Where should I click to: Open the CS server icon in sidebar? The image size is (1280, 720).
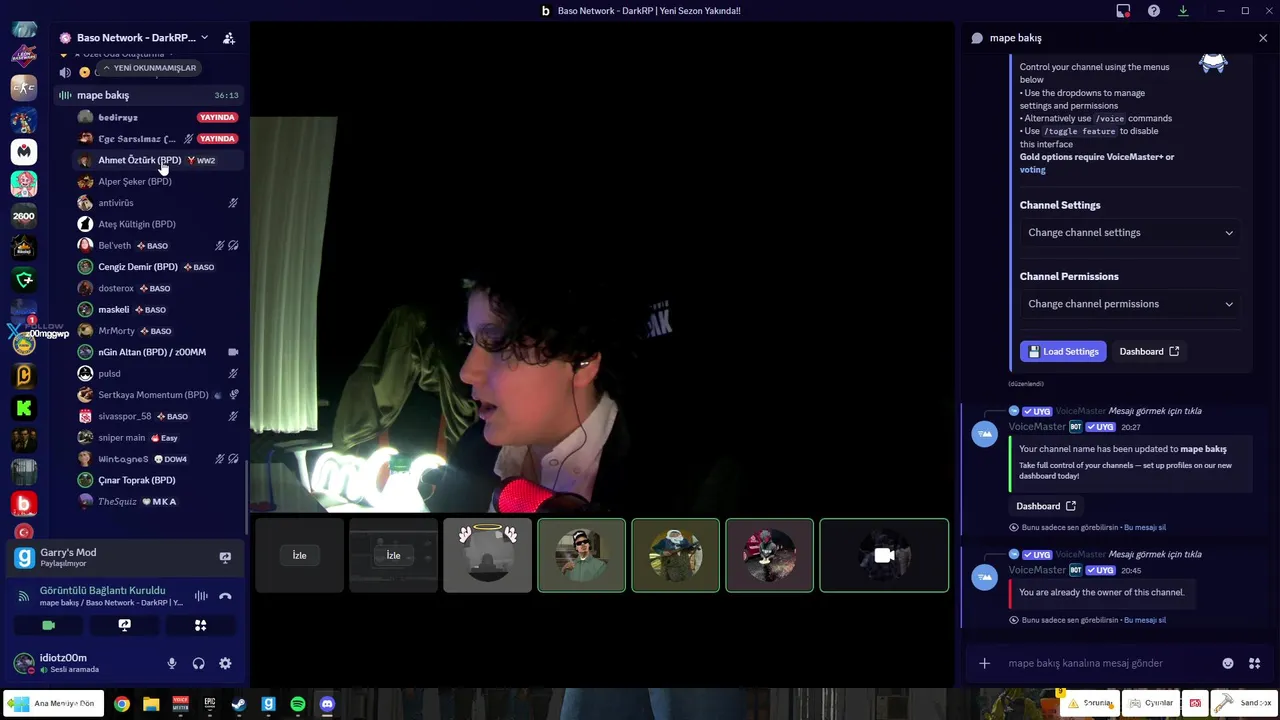tap(24, 87)
